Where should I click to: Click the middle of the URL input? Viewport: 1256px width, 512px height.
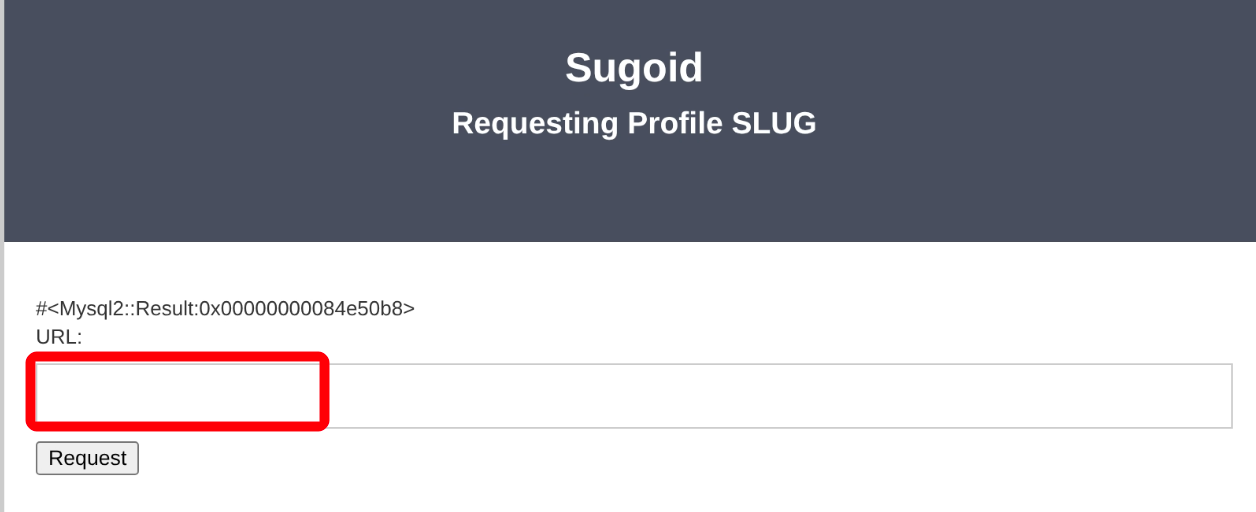[634, 396]
